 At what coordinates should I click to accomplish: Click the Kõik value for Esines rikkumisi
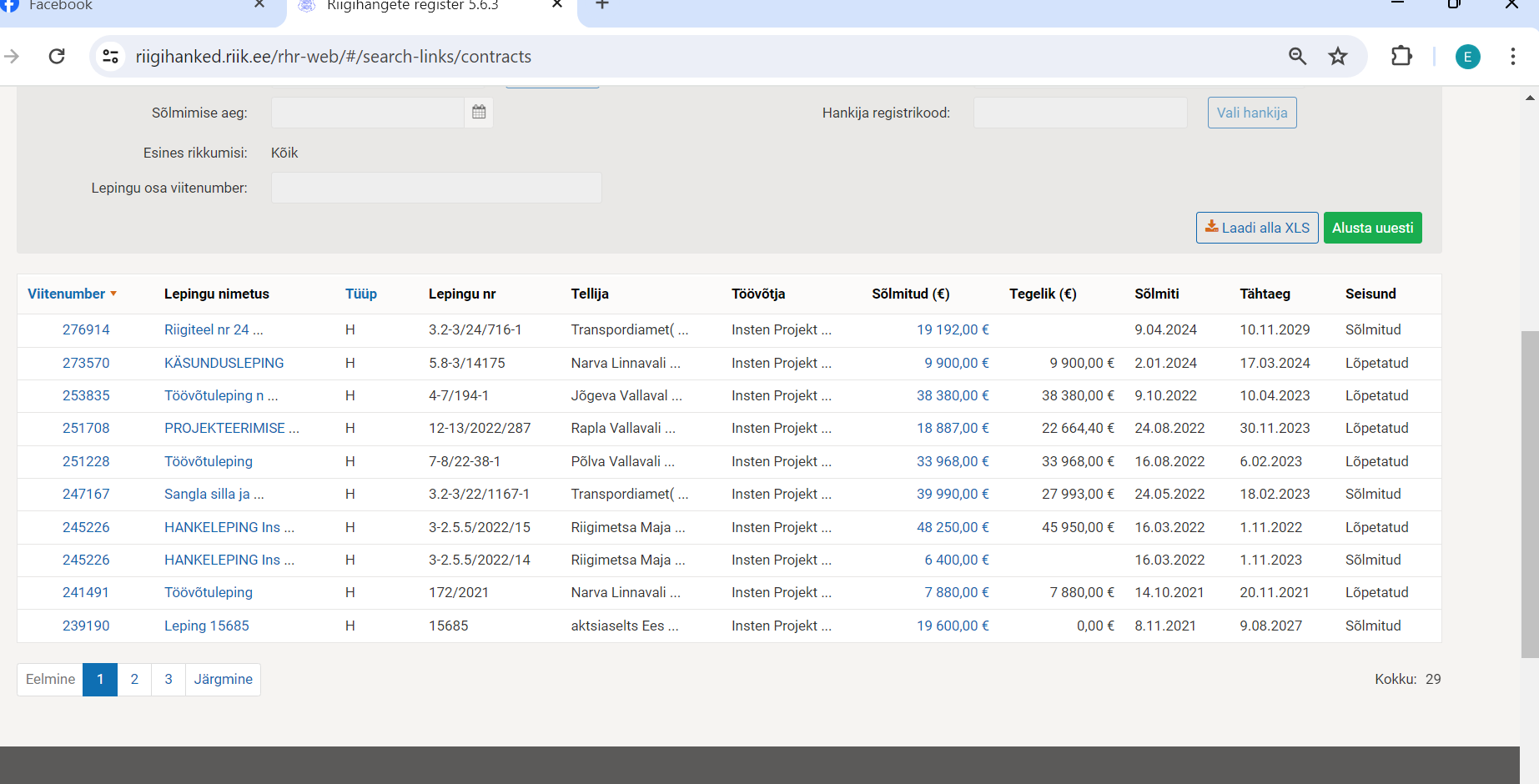point(284,153)
